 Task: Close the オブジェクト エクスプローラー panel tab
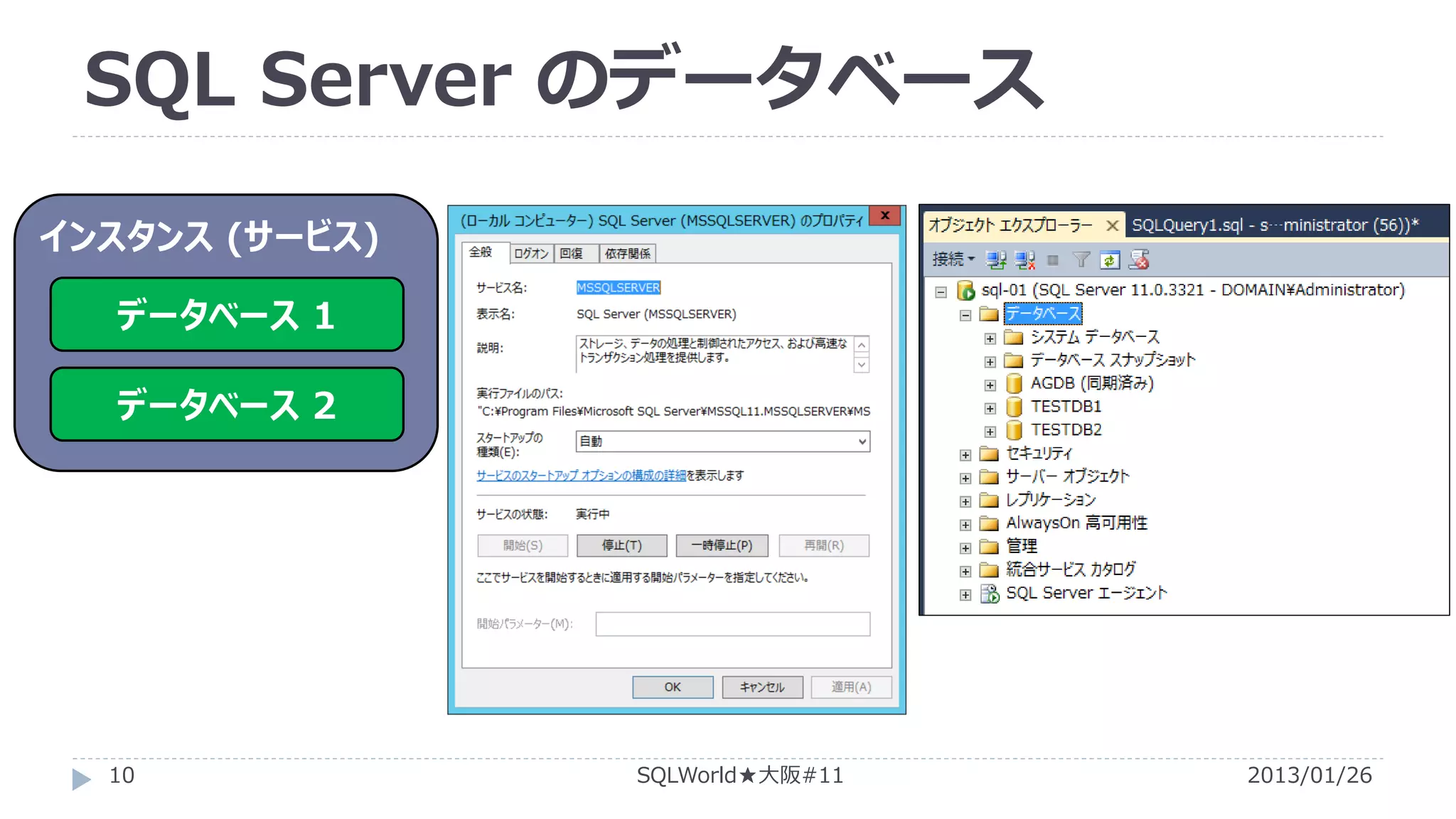(x=1113, y=225)
